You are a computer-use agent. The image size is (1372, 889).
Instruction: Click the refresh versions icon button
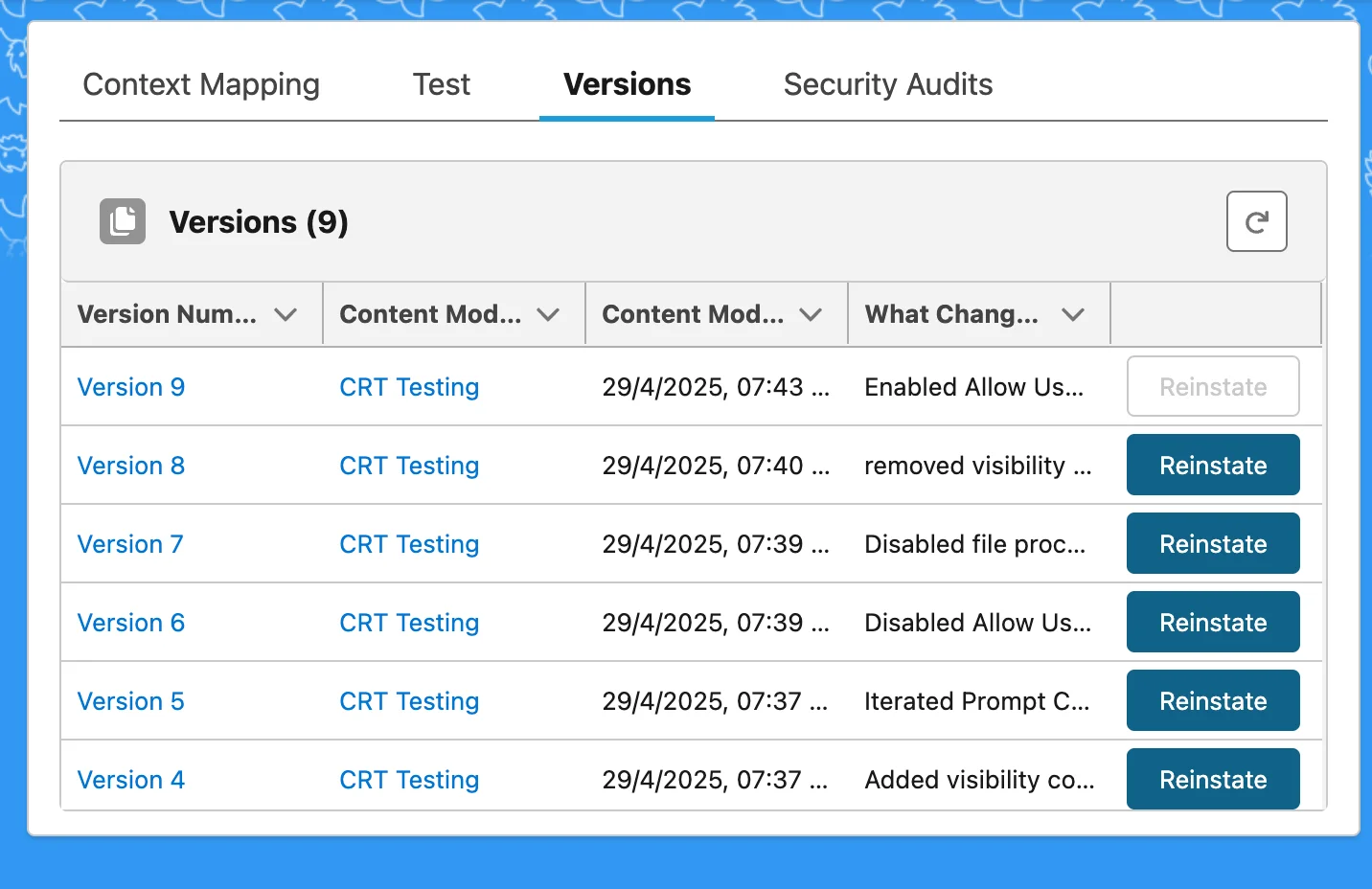pyautogui.click(x=1256, y=222)
